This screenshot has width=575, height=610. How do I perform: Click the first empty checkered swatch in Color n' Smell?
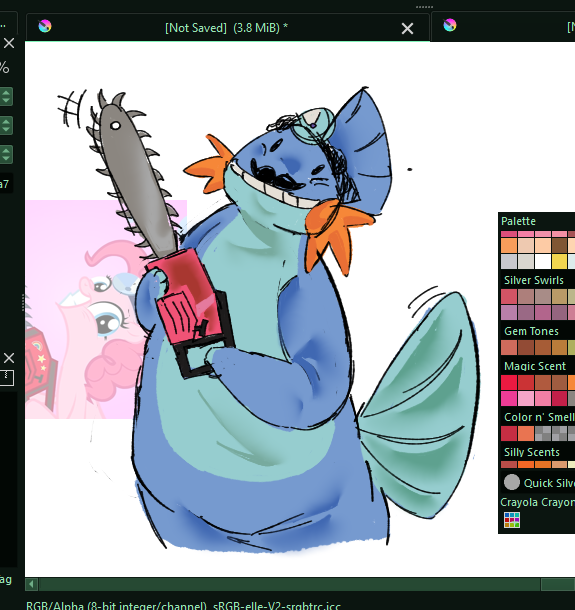pos(542,433)
